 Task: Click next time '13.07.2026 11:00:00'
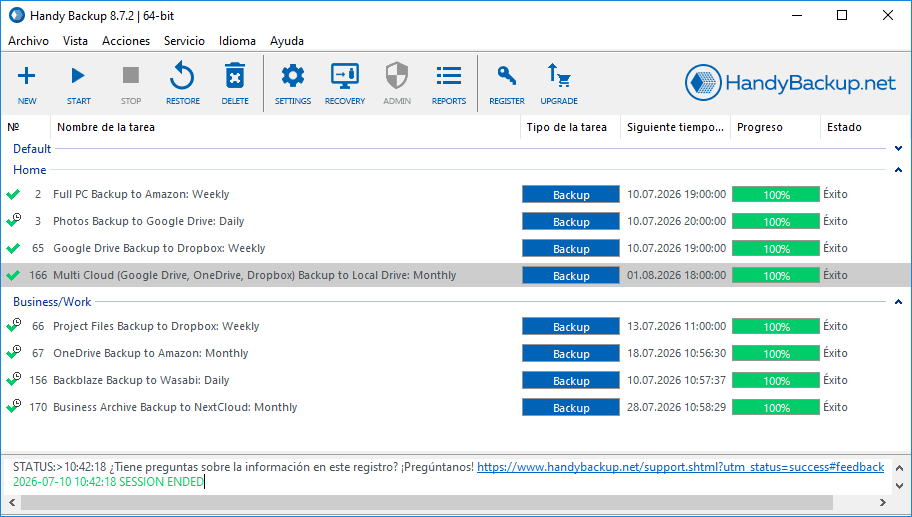pos(676,326)
